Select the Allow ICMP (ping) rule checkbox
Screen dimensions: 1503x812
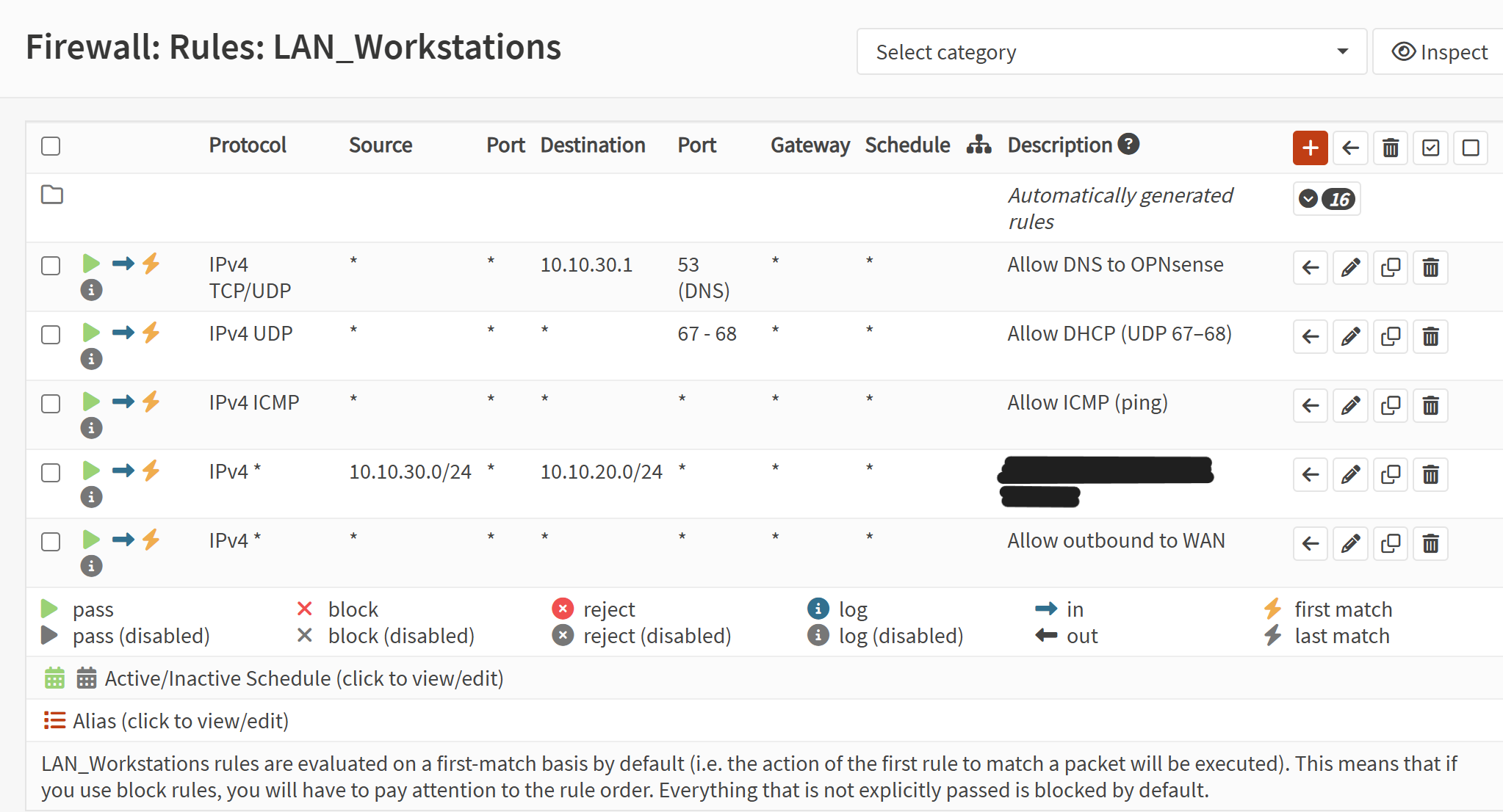pos(51,404)
